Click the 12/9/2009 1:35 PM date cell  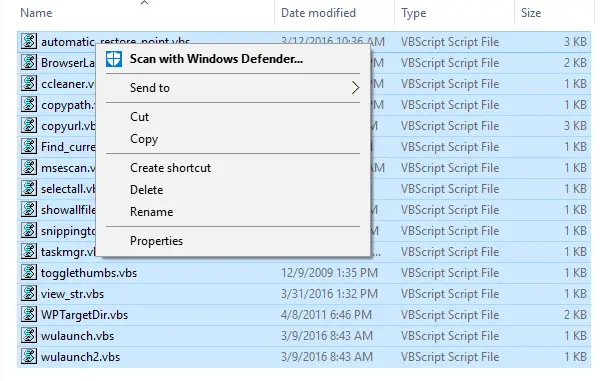(x=329, y=273)
